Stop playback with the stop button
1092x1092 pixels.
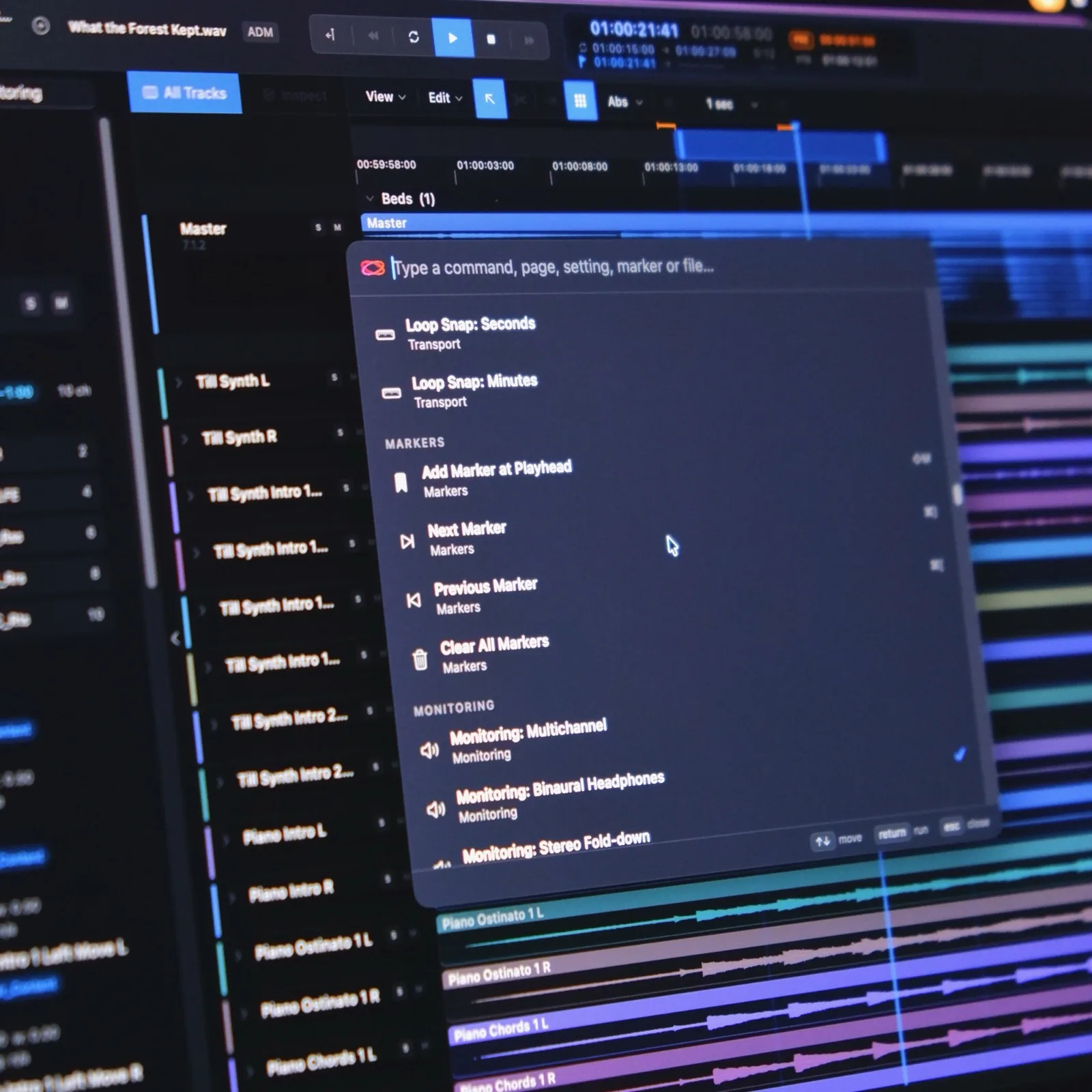pos(491,39)
